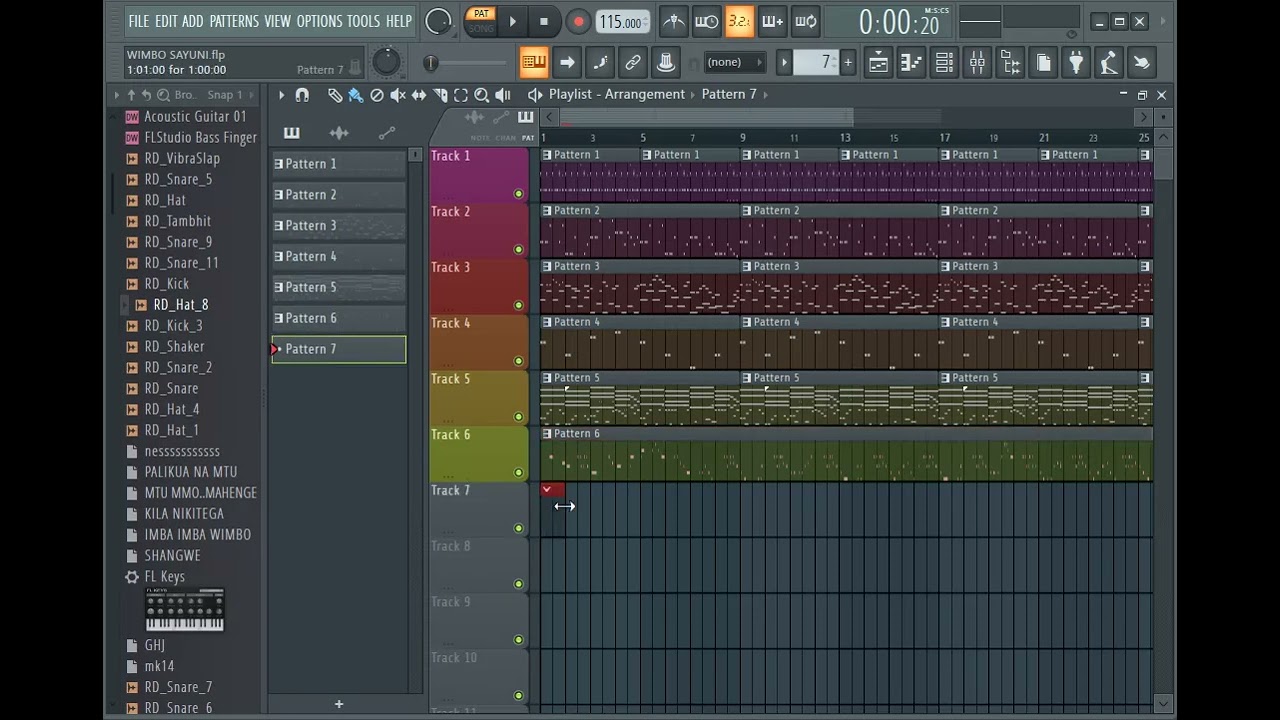Open the browser options arrow
Screen dimensions: 1280x720
(116, 95)
